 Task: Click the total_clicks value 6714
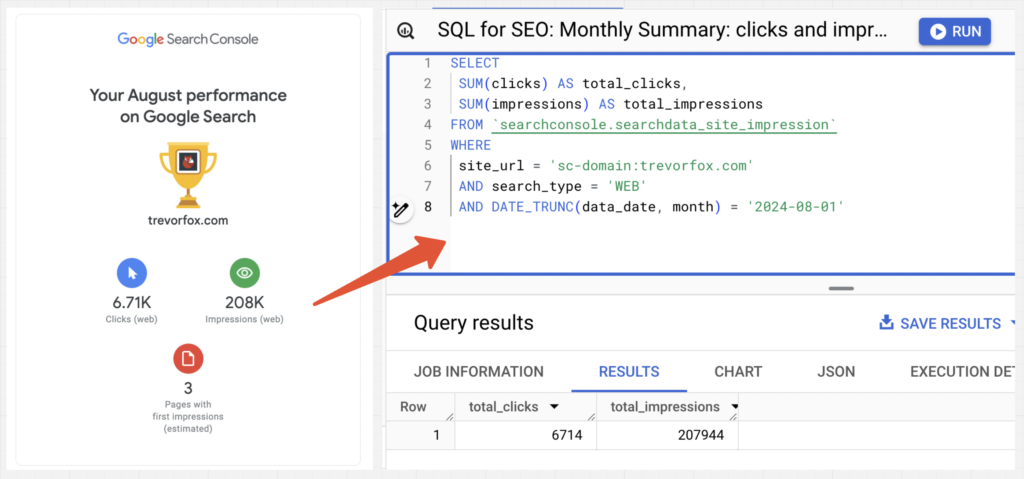pyautogui.click(x=566, y=435)
